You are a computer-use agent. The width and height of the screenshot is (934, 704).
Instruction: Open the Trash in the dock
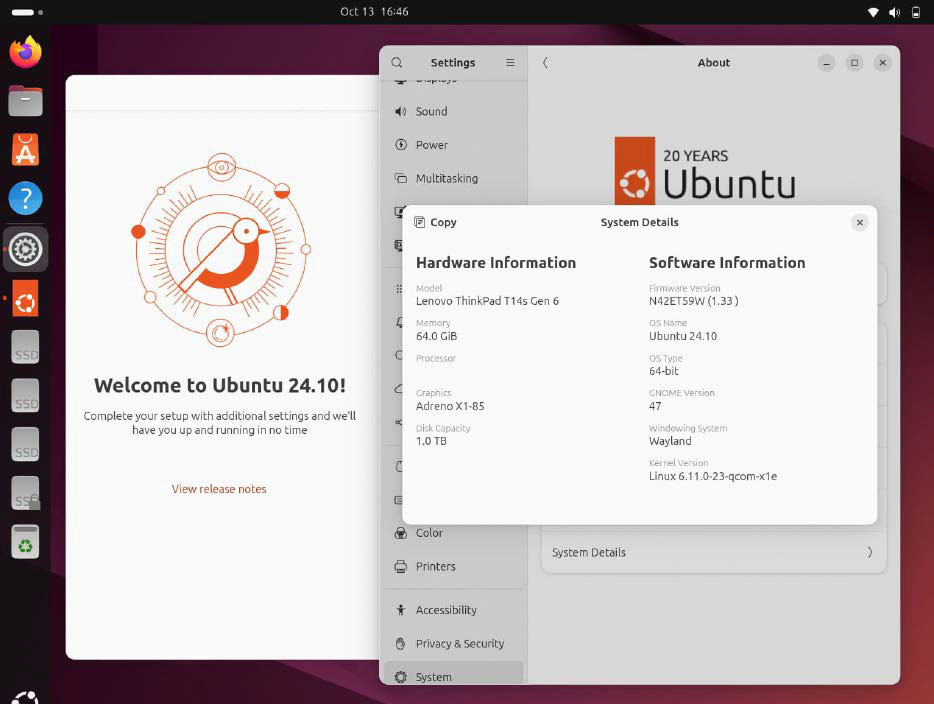25,542
